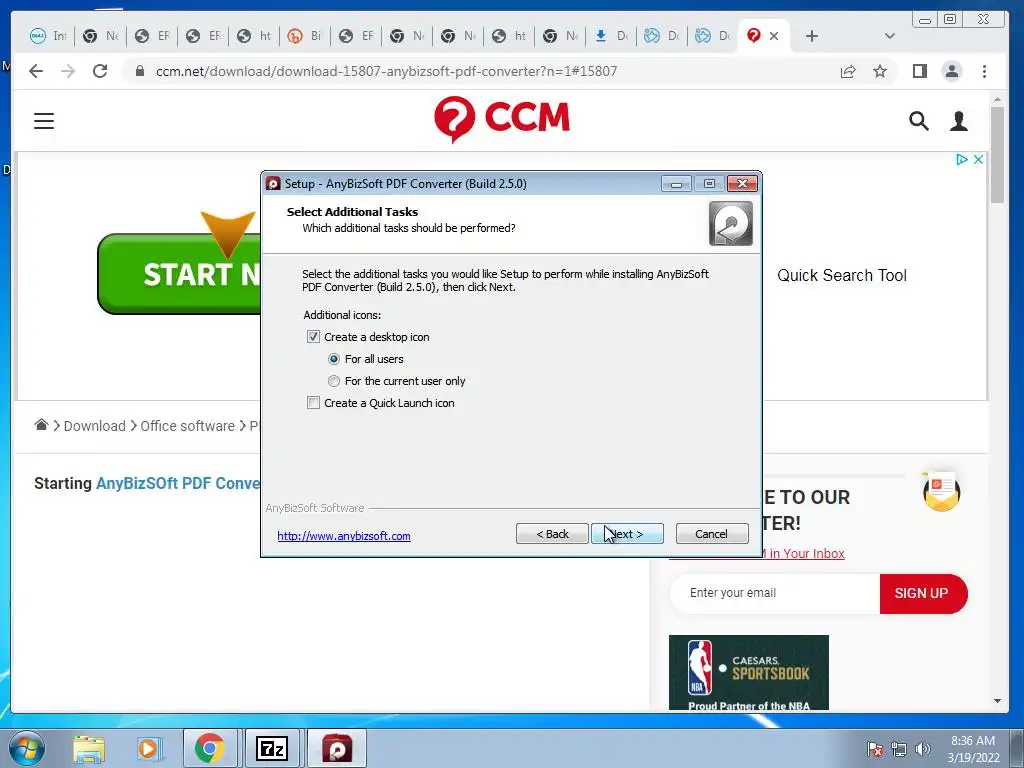Viewport: 1024px width, 768px height.
Task: Click the network tray icon
Action: coord(899,749)
